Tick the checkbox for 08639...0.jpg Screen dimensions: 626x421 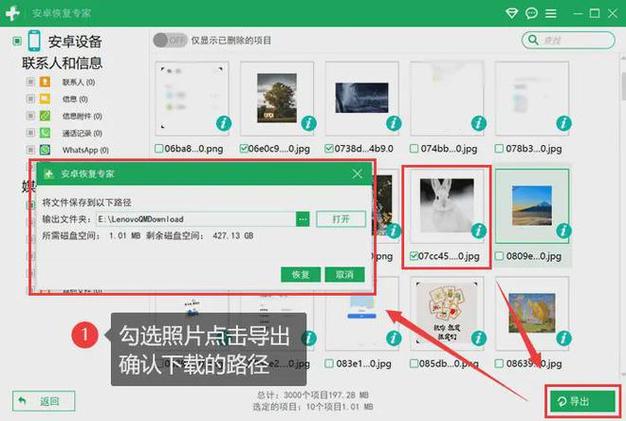pyautogui.click(x=499, y=364)
